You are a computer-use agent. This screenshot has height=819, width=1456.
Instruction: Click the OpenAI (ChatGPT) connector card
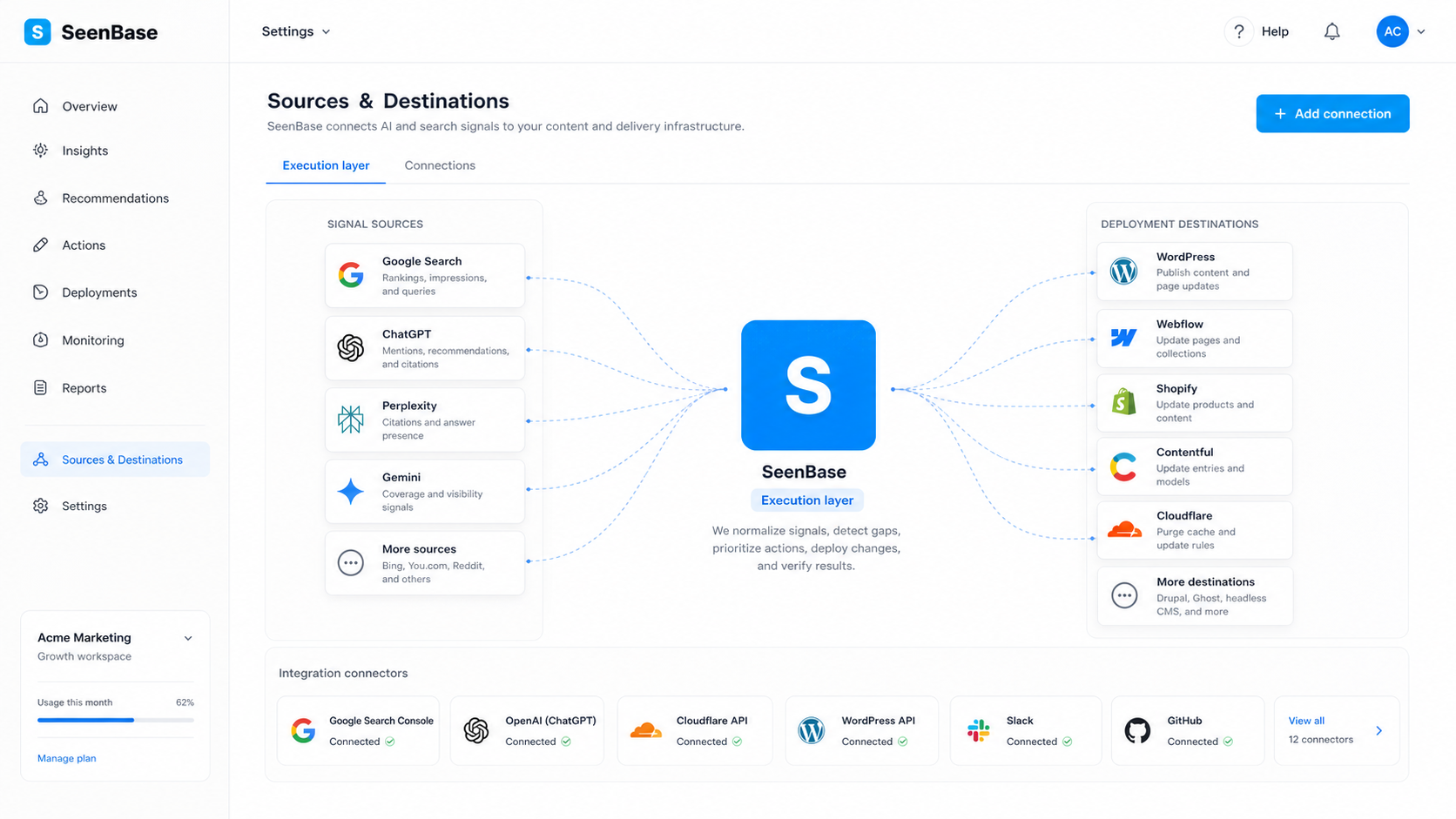[527, 730]
